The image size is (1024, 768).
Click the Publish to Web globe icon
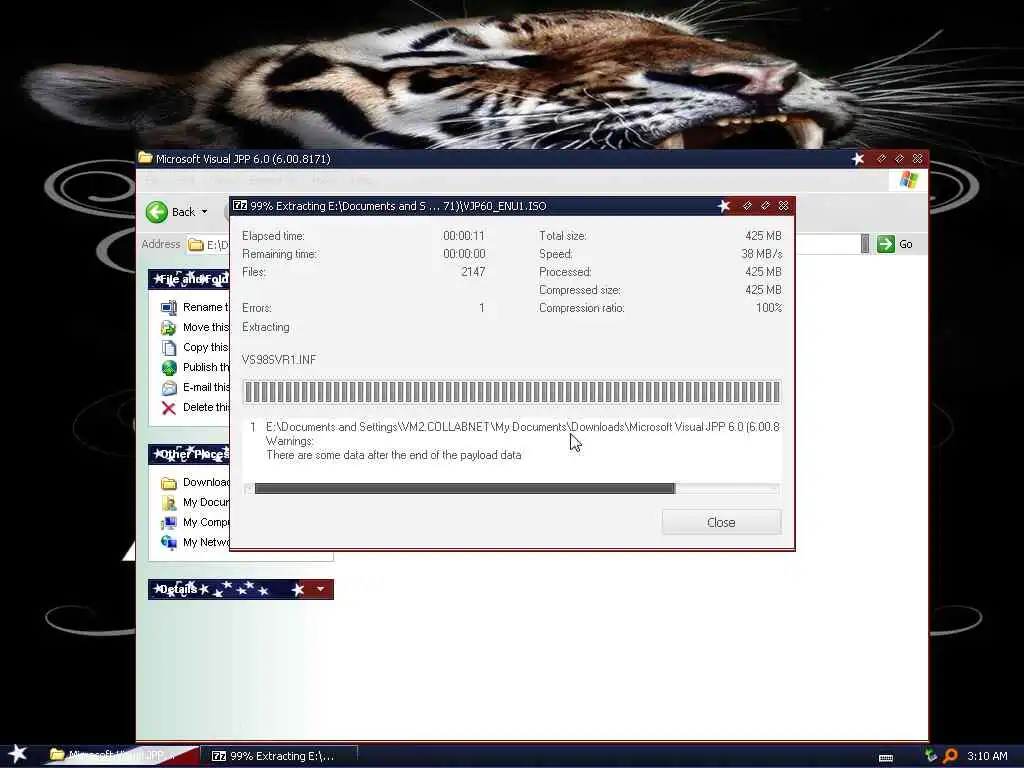[168, 368]
